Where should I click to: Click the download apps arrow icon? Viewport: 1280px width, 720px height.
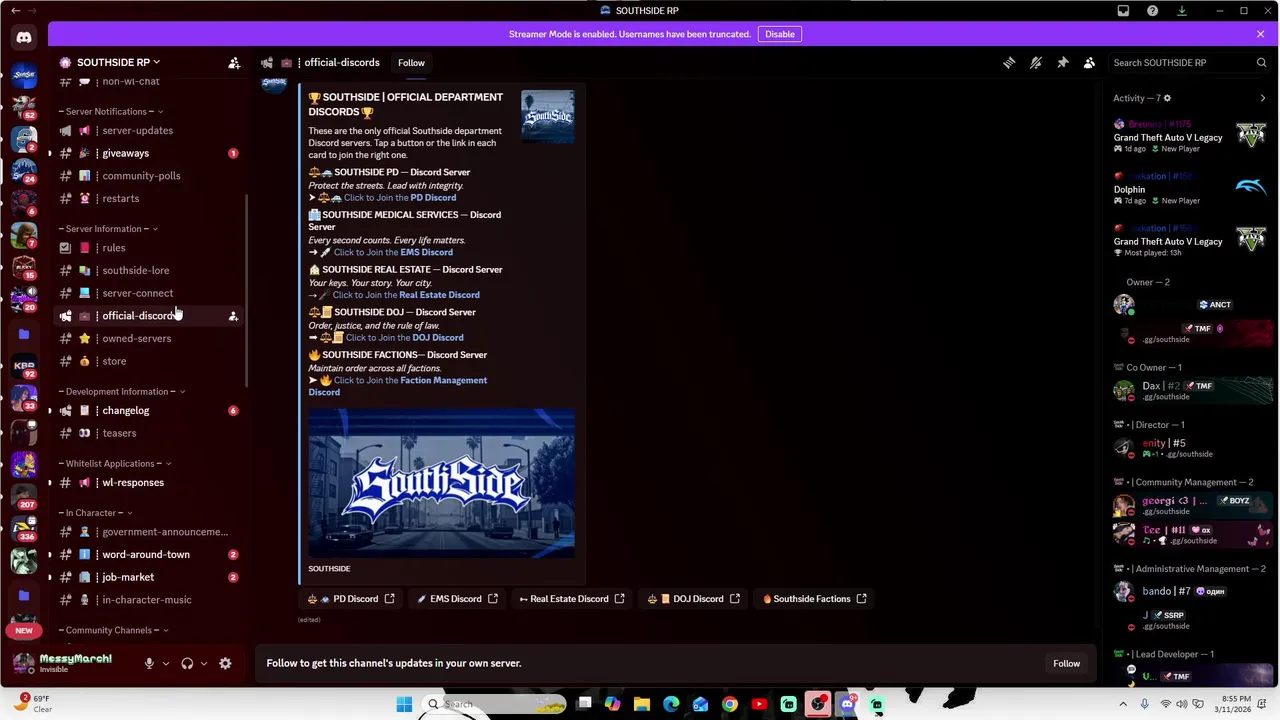point(1181,11)
